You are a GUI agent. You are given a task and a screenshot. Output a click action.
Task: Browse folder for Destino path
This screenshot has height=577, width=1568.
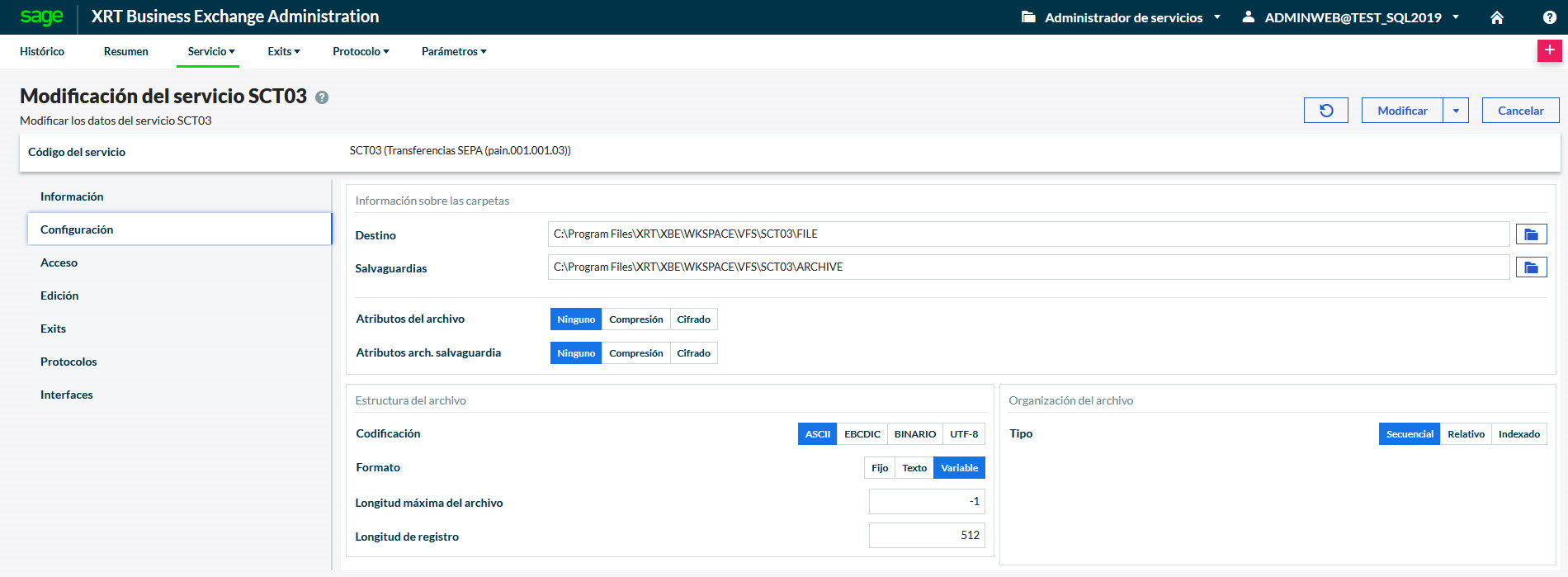1531,234
